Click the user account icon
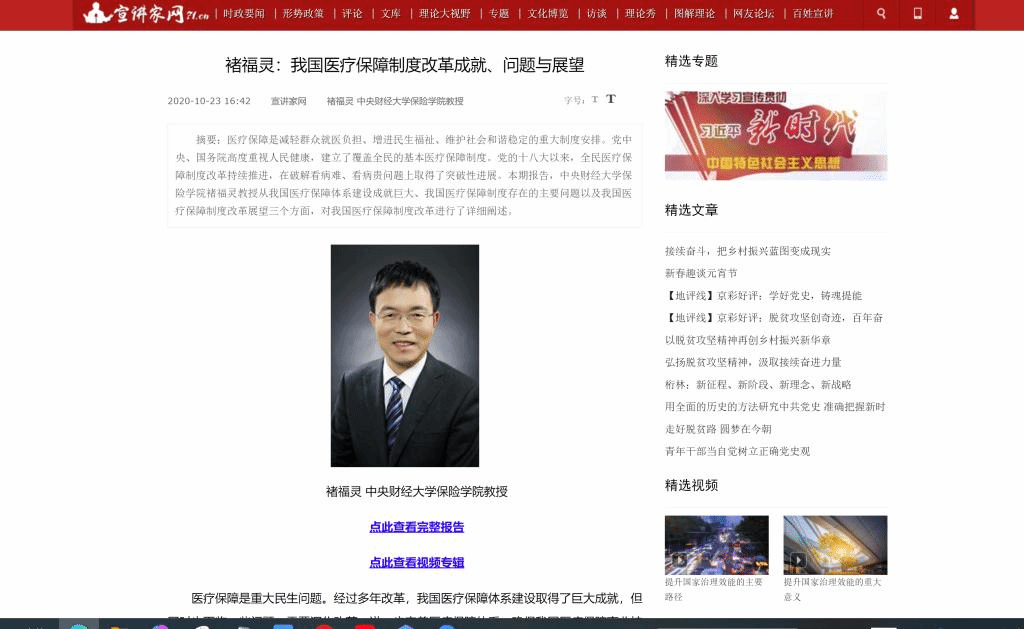1024x629 pixels. 954,14
